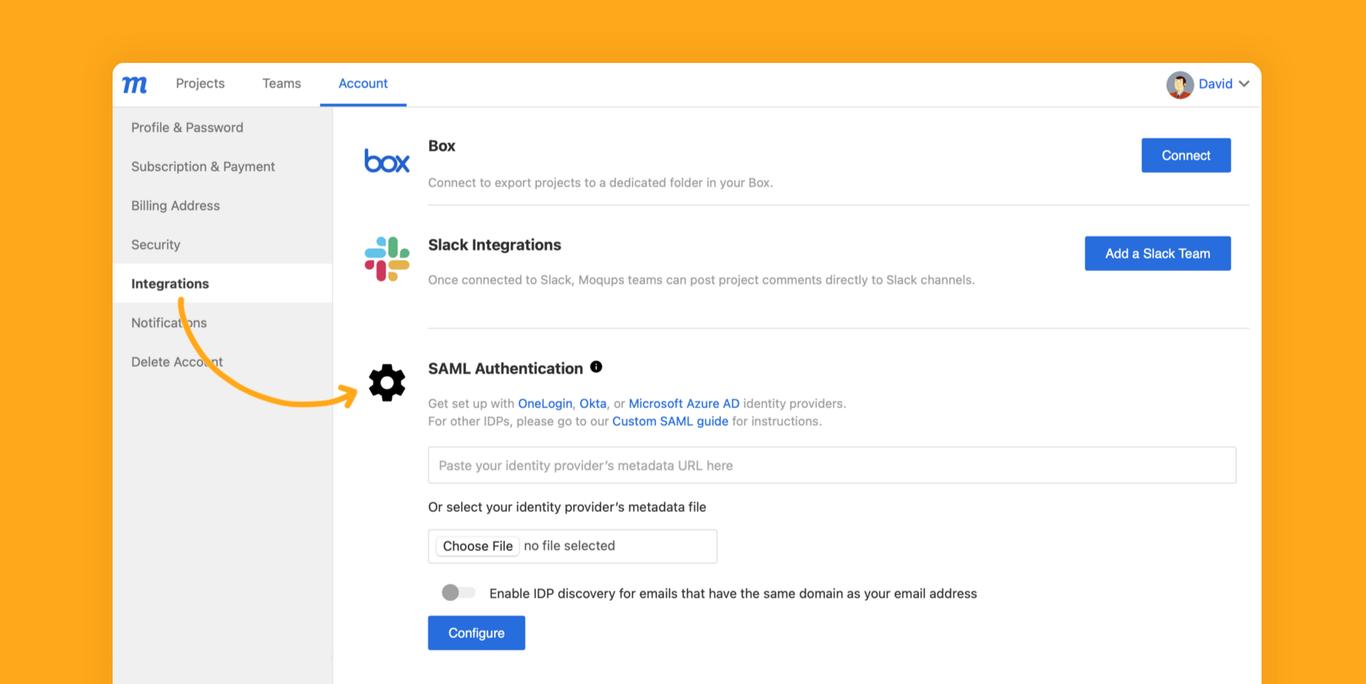Go to Subscription & Payment settings
This screenshot has height=684, width=1366.
pyautogui.click(x=203, y=167)
